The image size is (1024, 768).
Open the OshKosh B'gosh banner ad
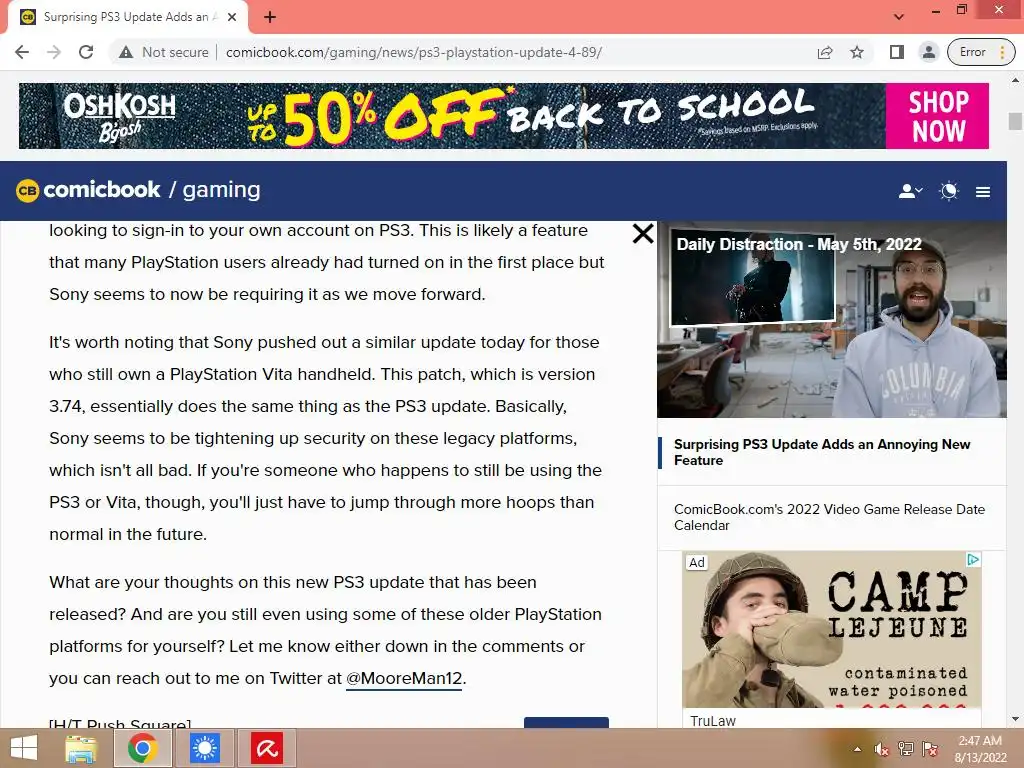tap(504, 116)
